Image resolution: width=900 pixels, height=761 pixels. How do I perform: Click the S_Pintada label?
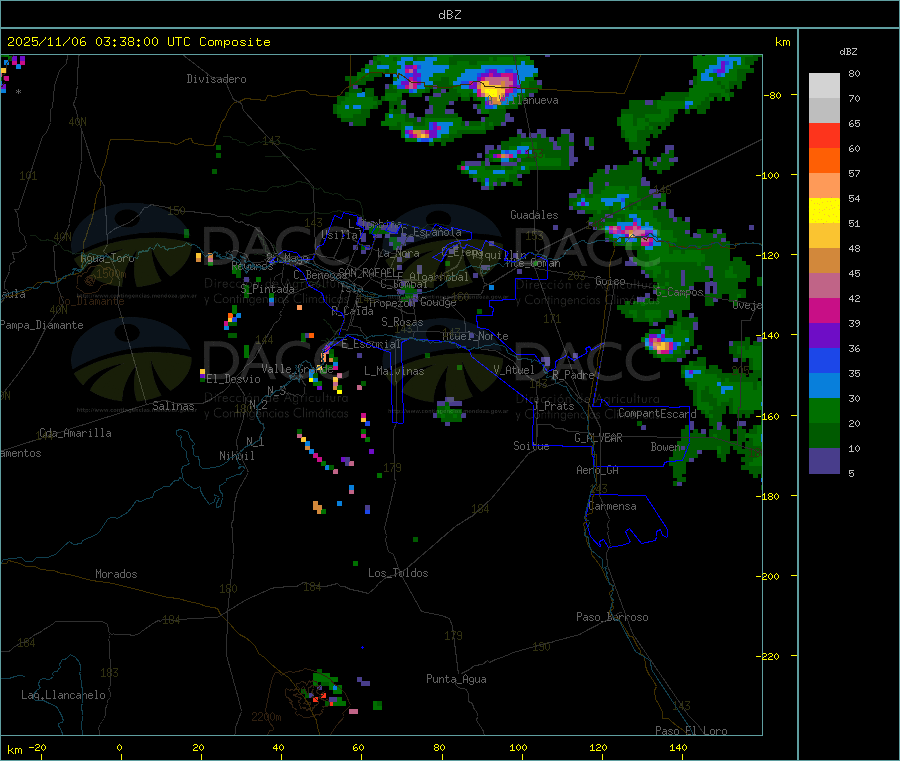[267, 289]
